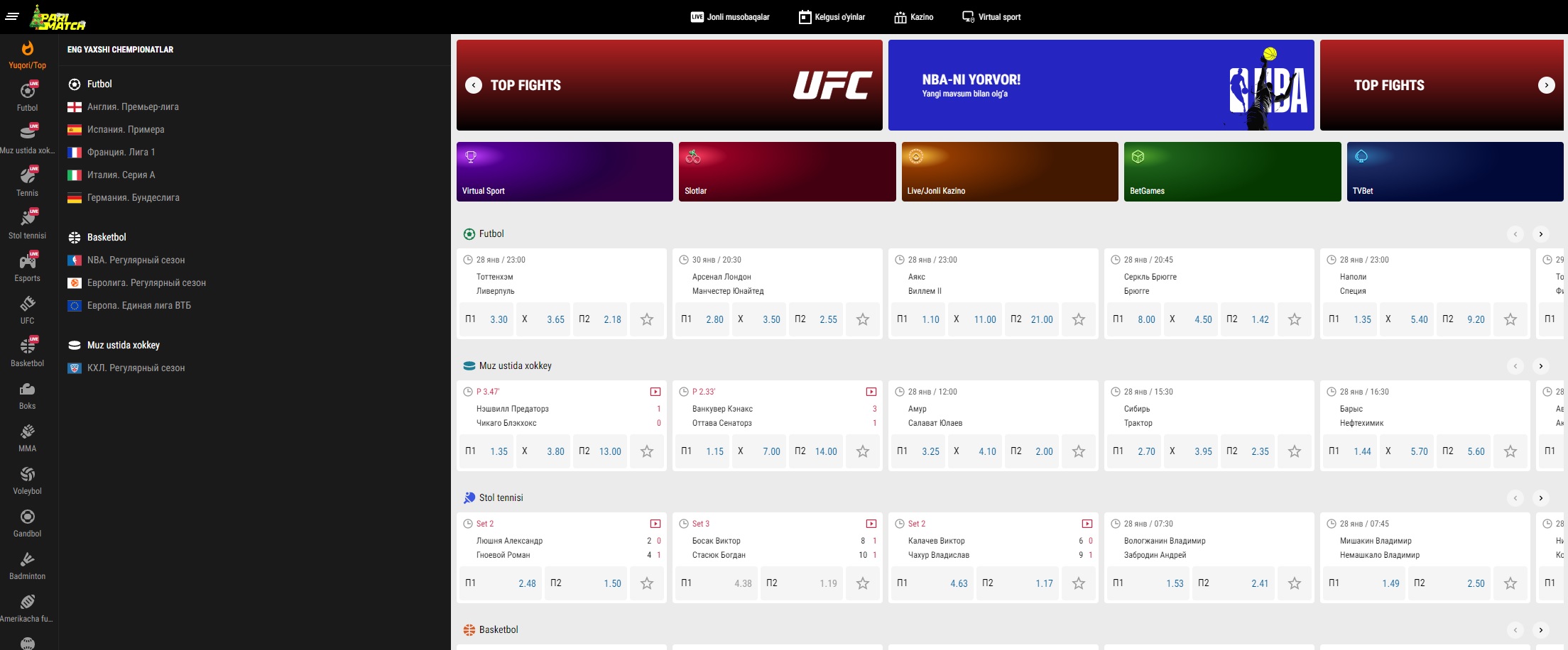Screen dimensions: 1568x650
Task: Open the Slotlar category tile
Action: (788, 172)
